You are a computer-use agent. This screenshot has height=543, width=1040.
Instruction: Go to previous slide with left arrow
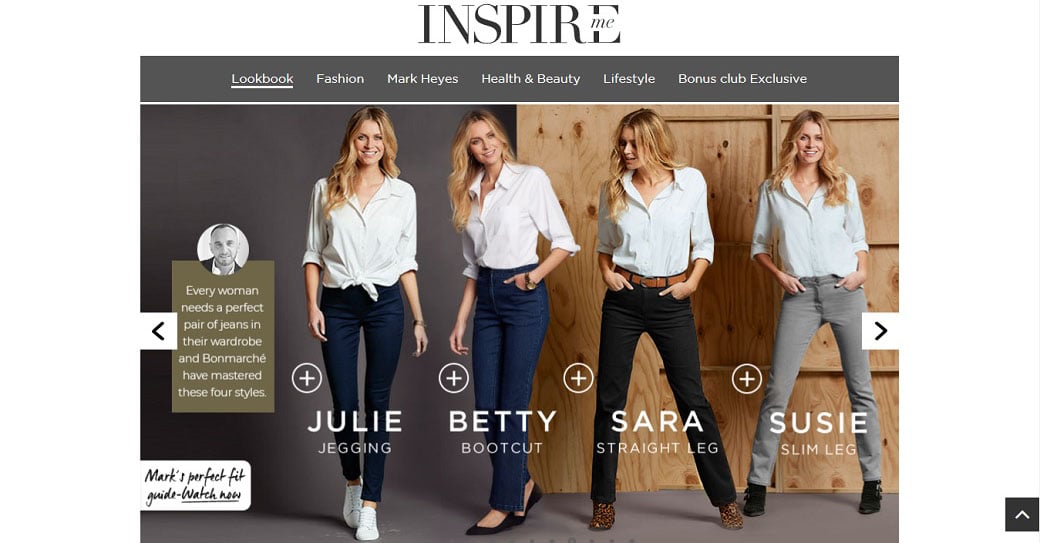tap(159, 331)
